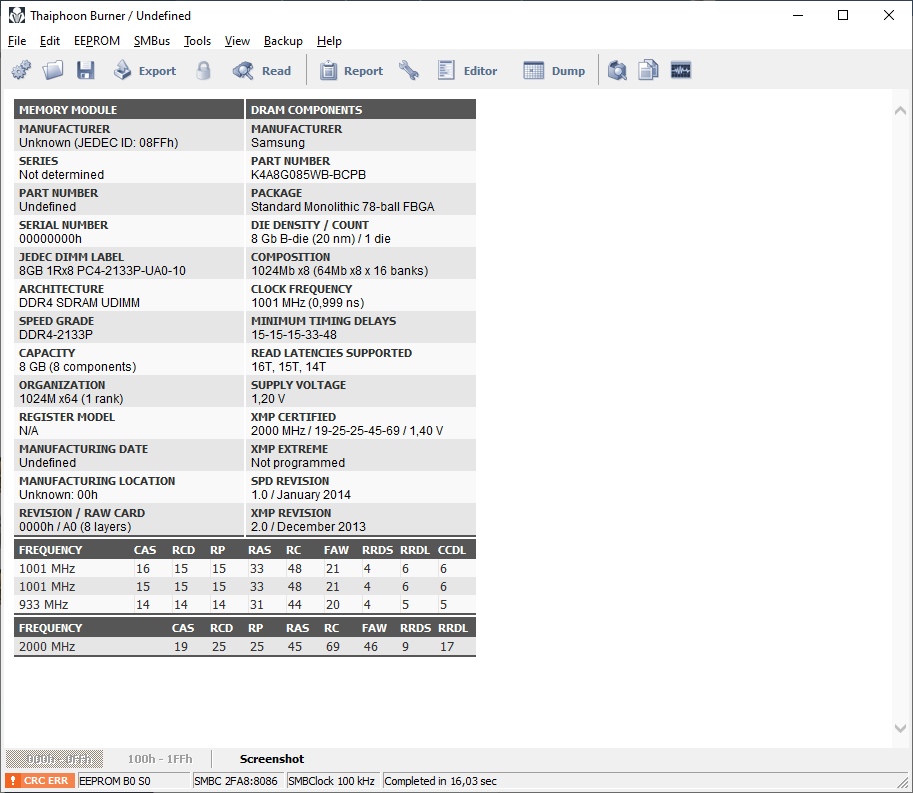This screenshot has height=793, width=913.
Task: Open the File menu
Action: 17,41
